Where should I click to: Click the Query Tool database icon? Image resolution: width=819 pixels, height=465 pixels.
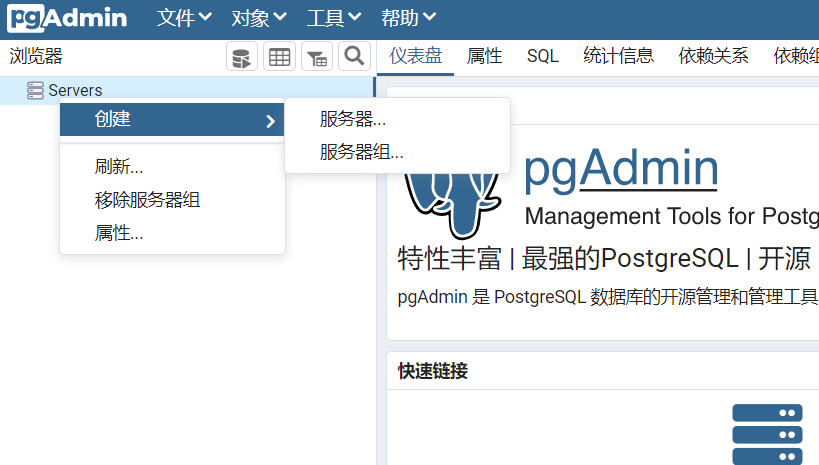pyautogui.click(x=241, y=57)
